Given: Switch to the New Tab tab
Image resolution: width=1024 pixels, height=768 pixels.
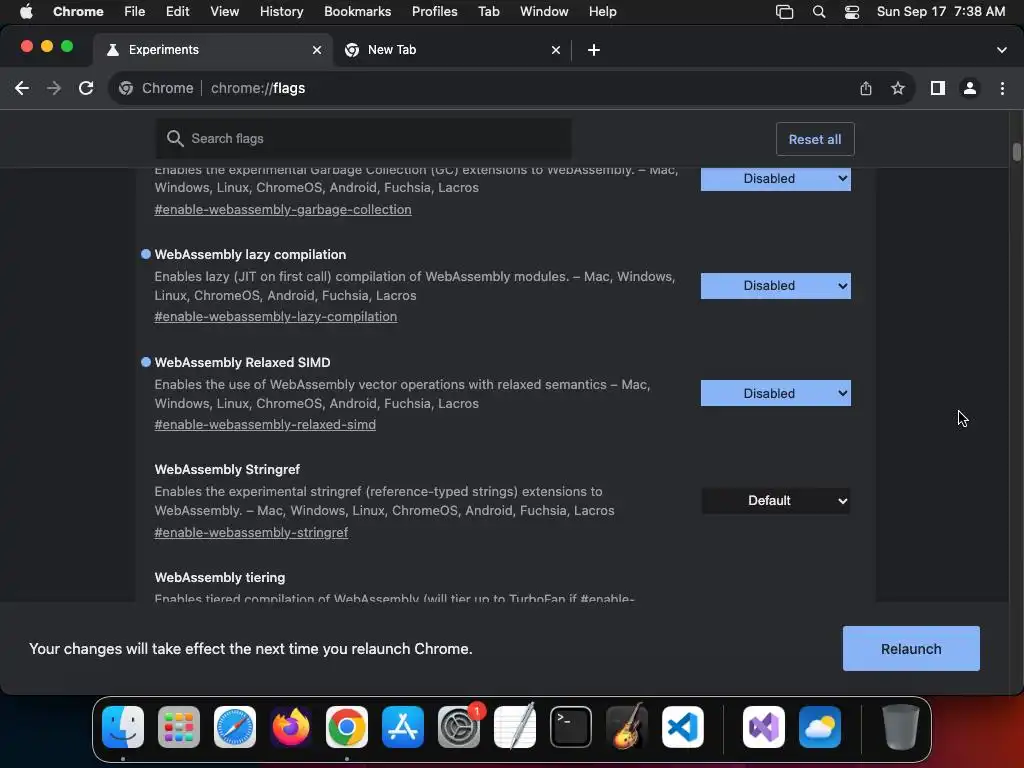Looking at the screenshot, I should [452, 50].
